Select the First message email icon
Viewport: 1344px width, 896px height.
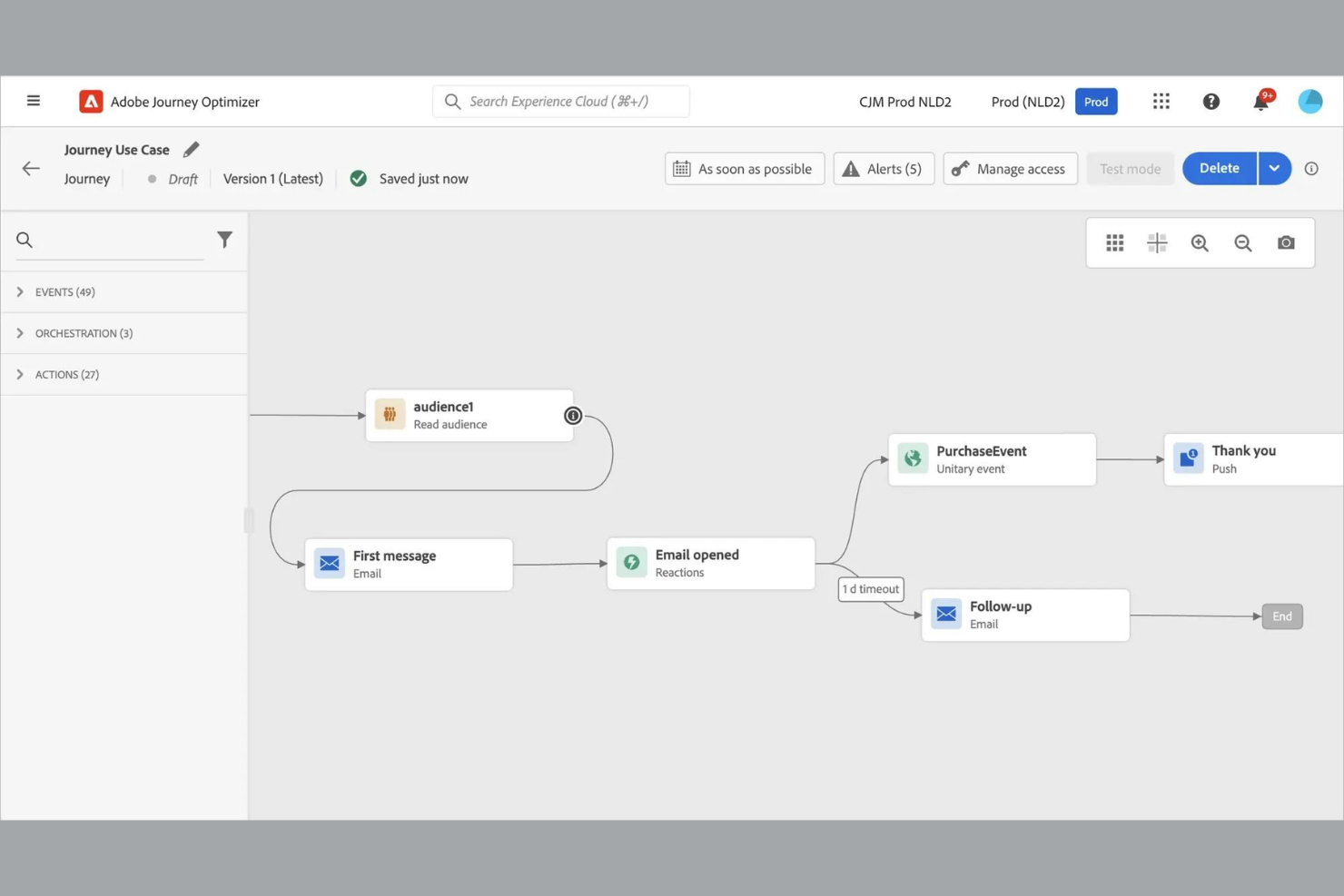click(x=330, y=564)
